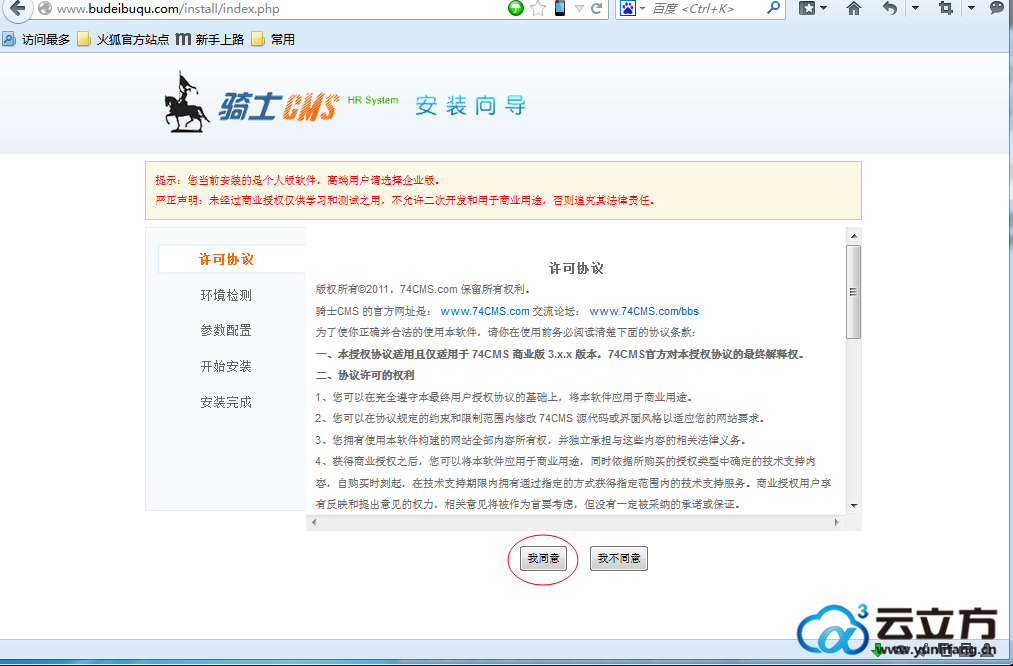The height and width of the screenshot is (666, 1013).
Task: Expand the dropdown next to the undo arrow
Action: click(915, 8)
